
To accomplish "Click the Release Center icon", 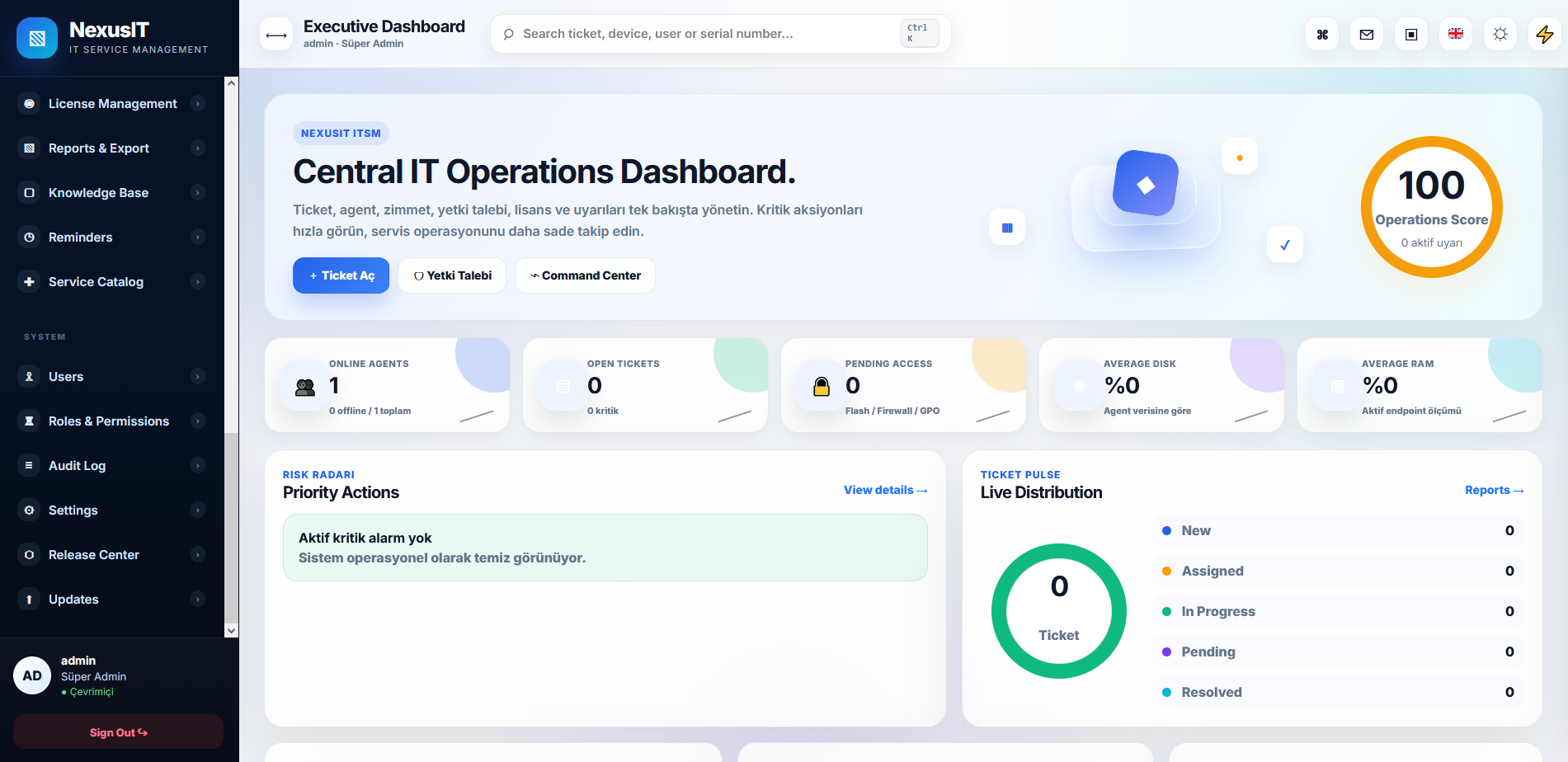I will 29,555.
